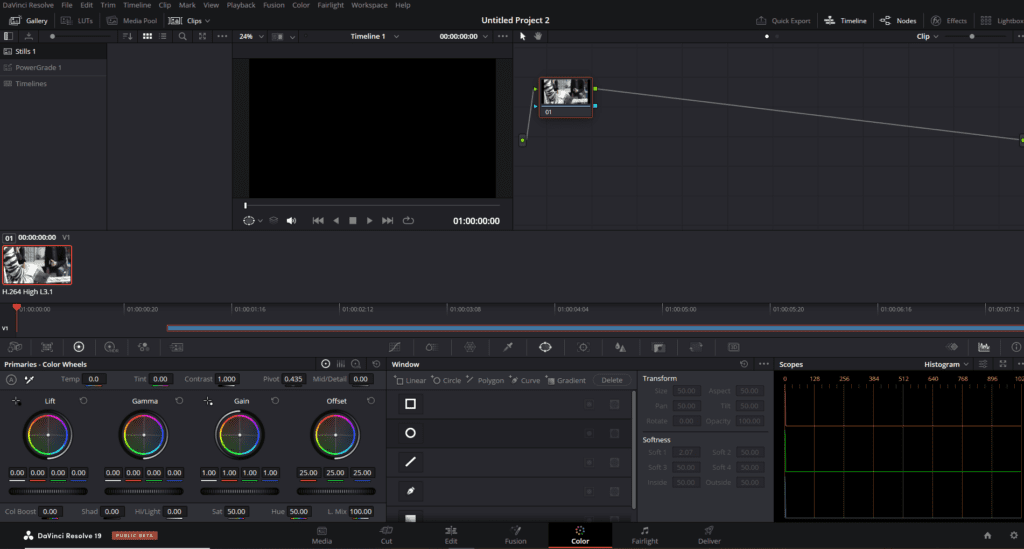
Task: Enable the curve pen window
Action: [x=410, y=491]
